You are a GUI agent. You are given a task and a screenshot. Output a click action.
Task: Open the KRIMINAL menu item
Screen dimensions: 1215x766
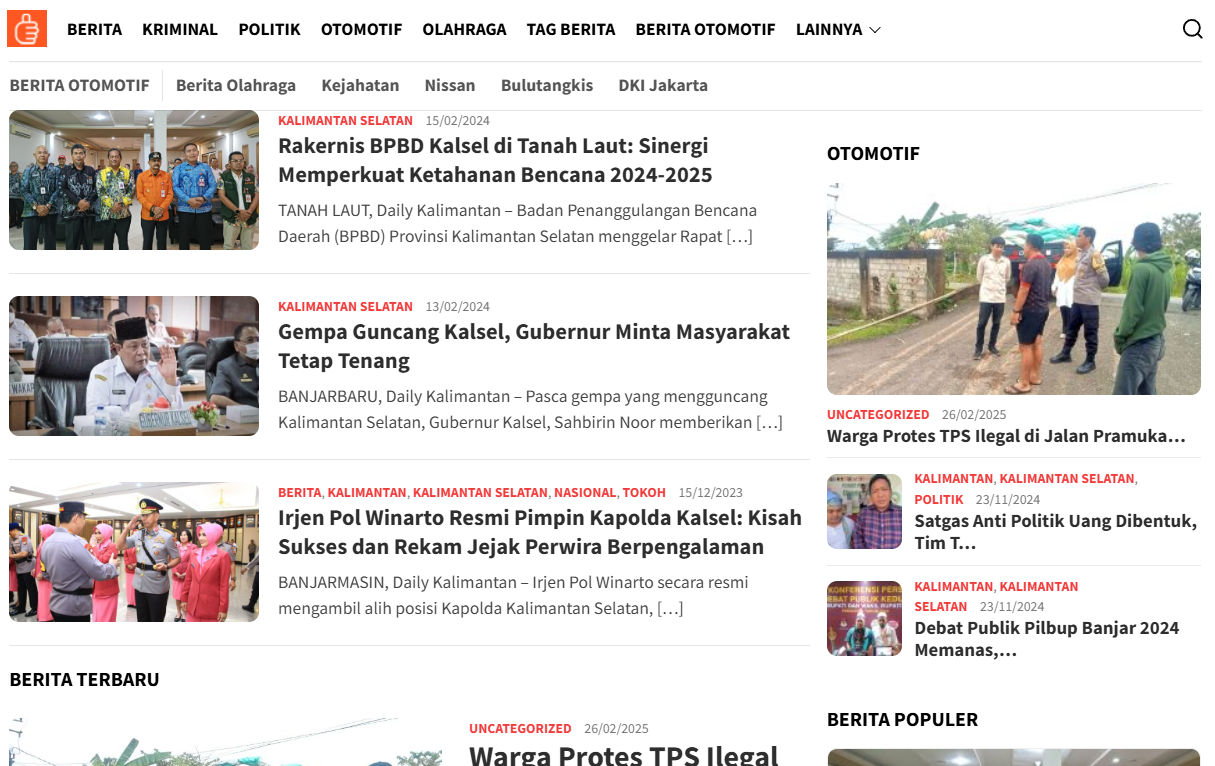[x=180, y=29]
